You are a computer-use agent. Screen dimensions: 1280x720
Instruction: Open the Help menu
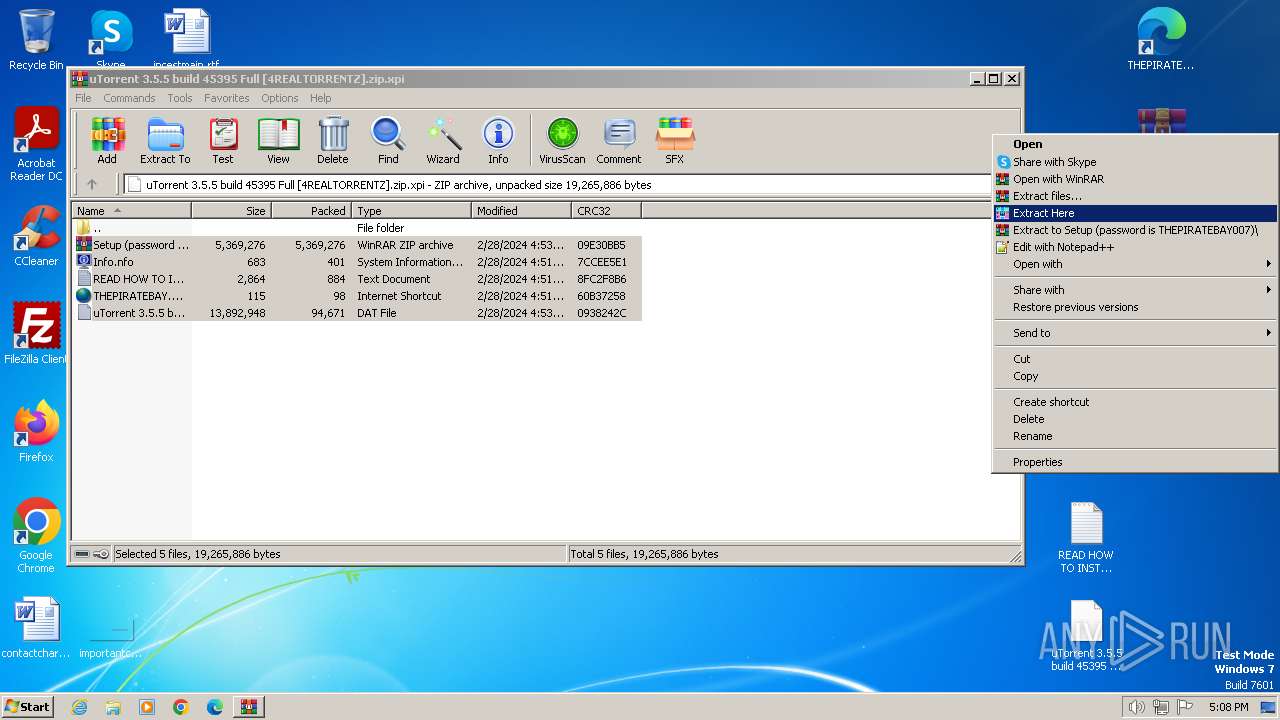point(320,98)
